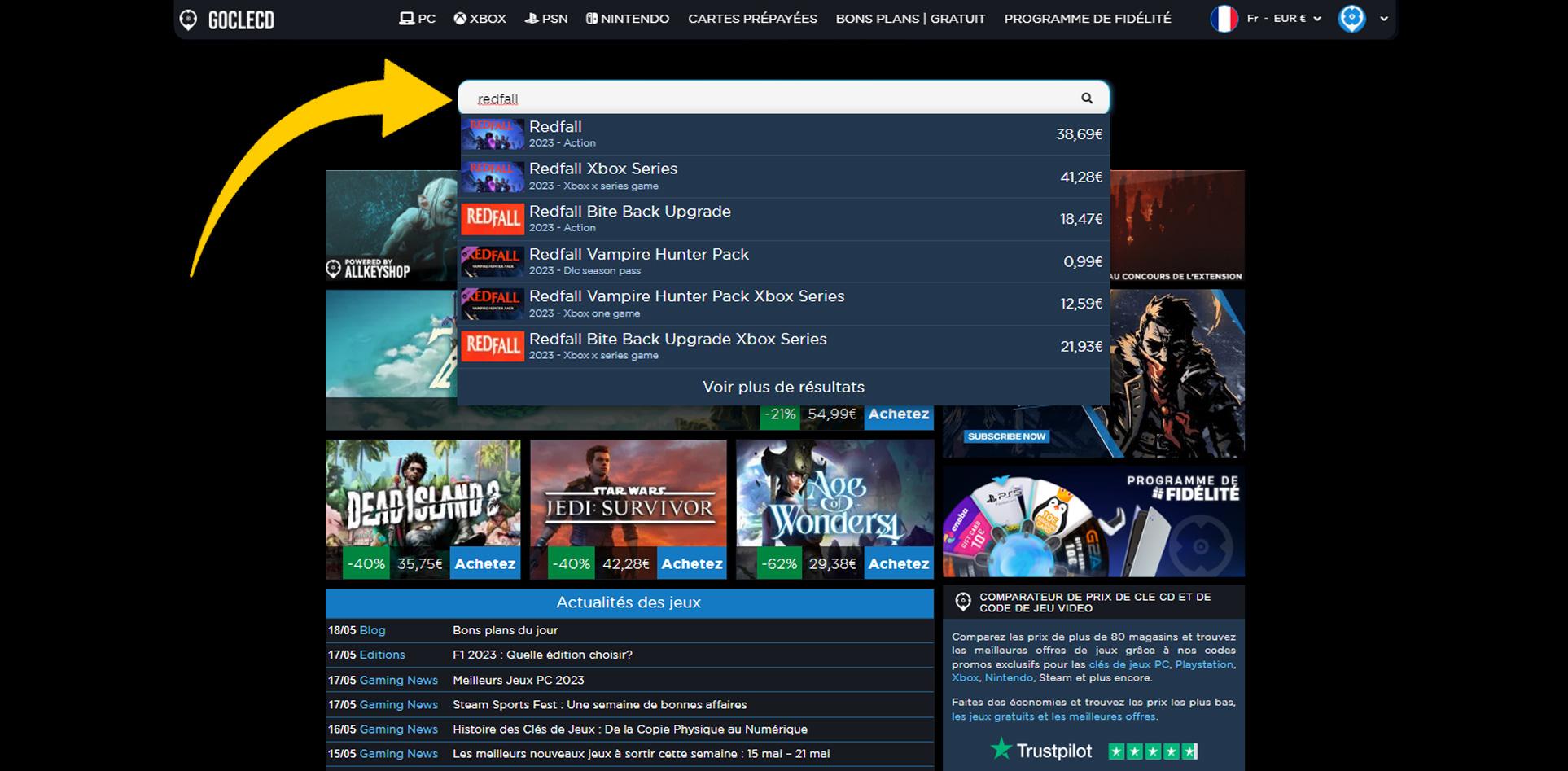Screen dimensions: 1568x771
Task: Open Les meilleurs nouveaux jeux article
Action: click(x=641, y=754)
